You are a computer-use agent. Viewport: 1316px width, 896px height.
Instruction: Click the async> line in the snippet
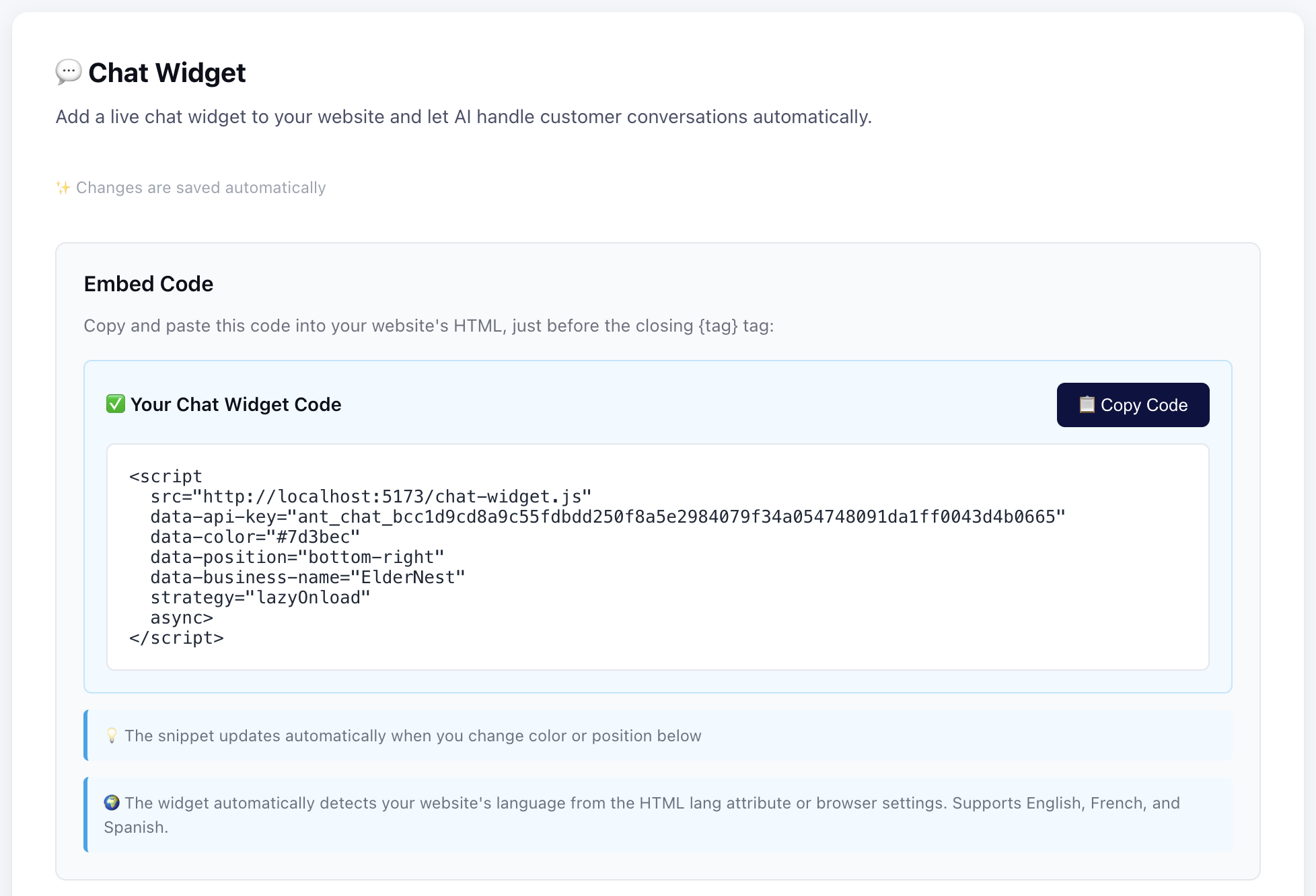pyautogui.click(x=182, y=618)
